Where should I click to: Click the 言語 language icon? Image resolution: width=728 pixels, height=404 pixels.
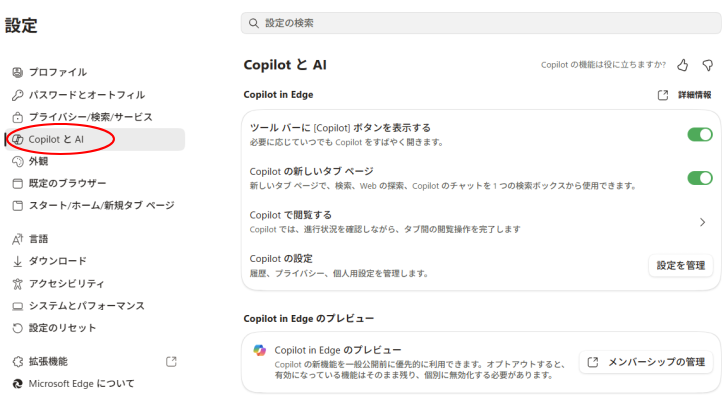18,239
